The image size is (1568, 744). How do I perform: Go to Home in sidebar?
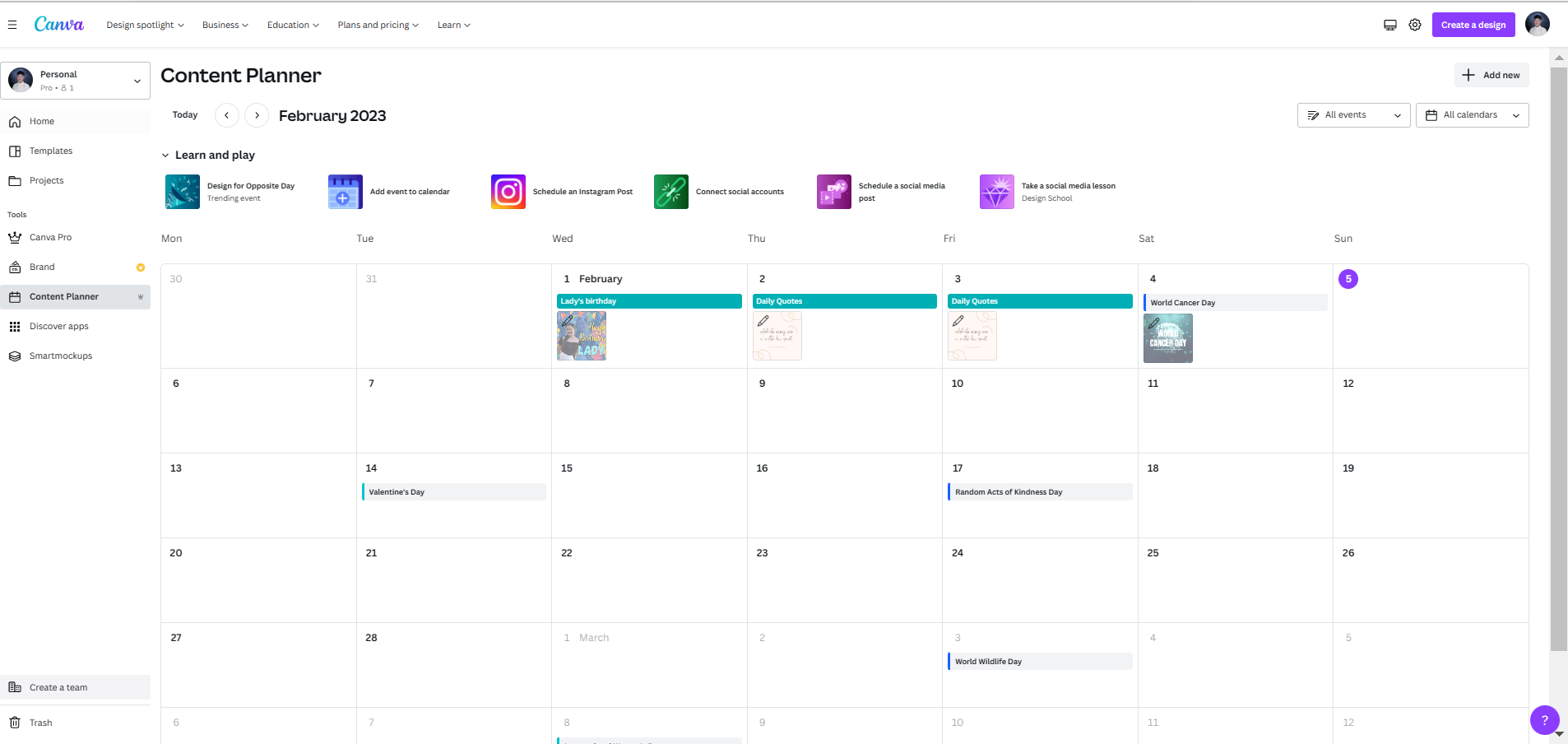76,122
